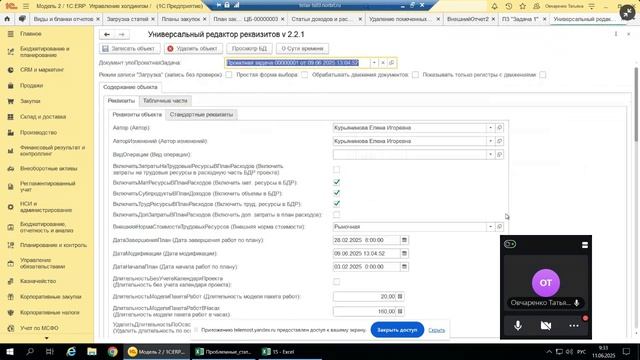Switch to Стандартные реквизиты tab
Screen dimensions: 640x360
pyautogui.click(x=201, y=114)
